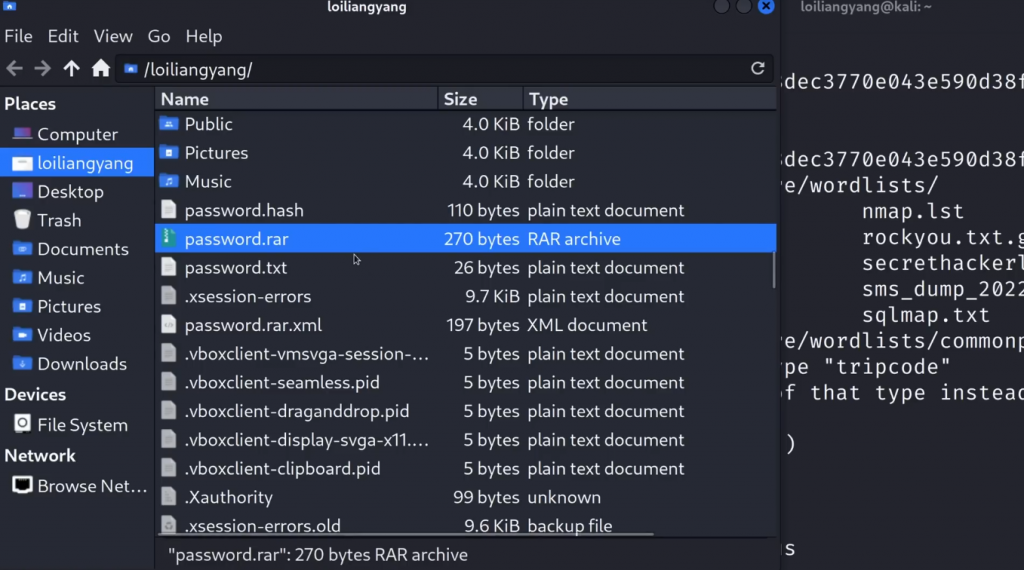
Task: Click the file list vertical scrollbar
Action: click(x=775, y=267)
